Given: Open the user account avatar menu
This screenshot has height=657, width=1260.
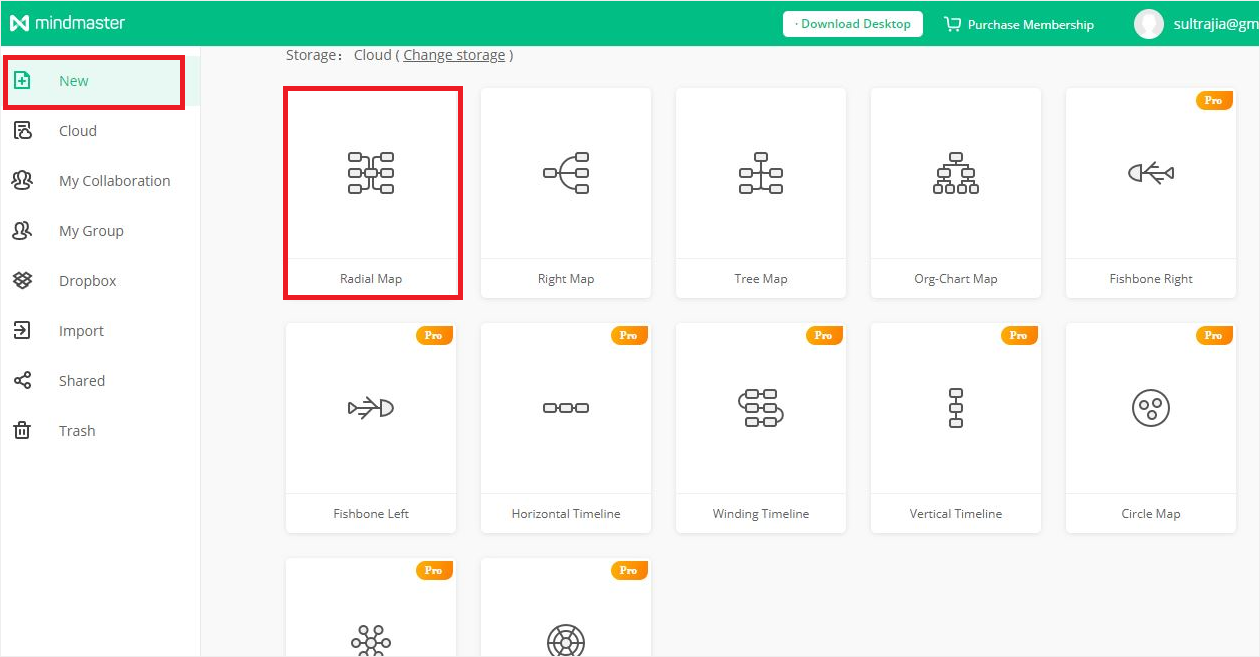Looking at the screenshot, I should coord(1148,24).
